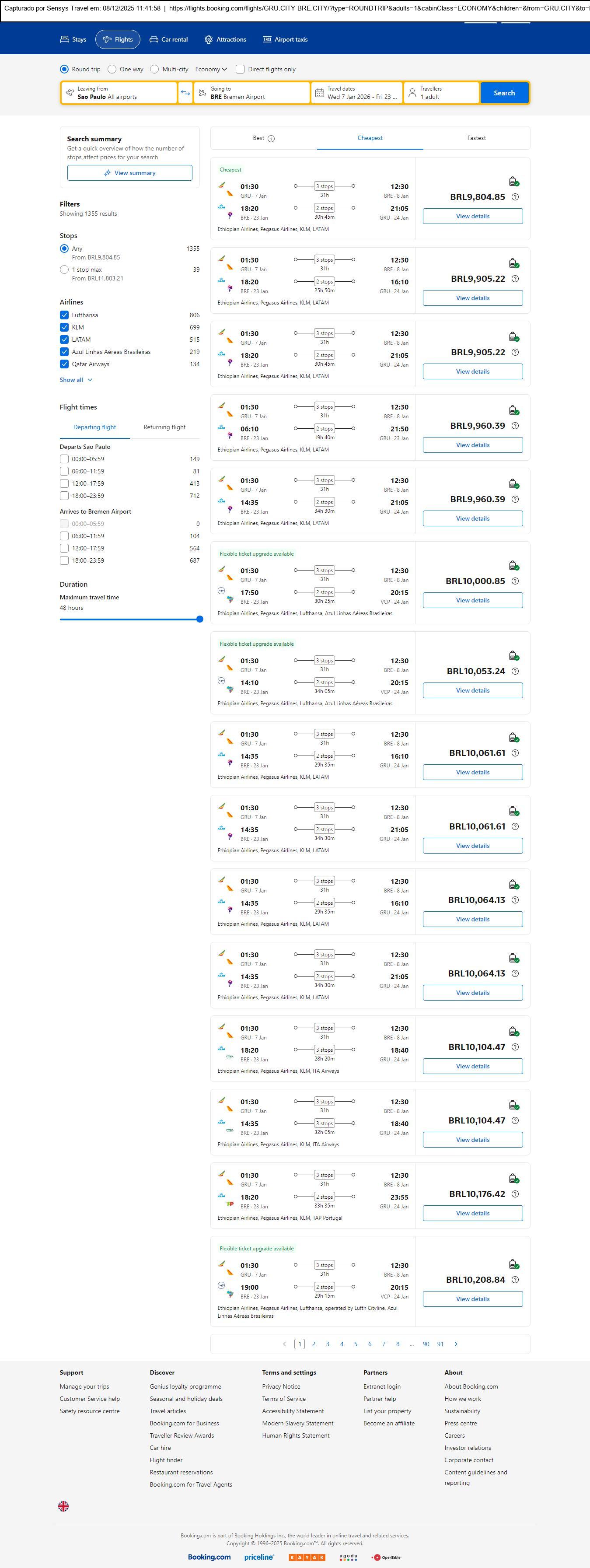
Task: Click the help icon next to BRL9,804.85 price
Action: [x=515, y=197]
